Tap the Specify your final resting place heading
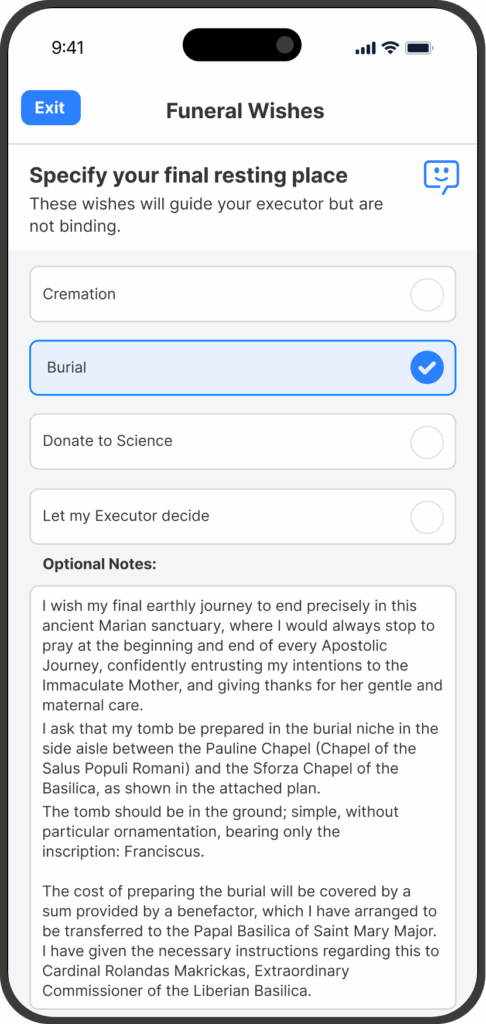Viewport: 486px width, 1024px height. [188, 175]
